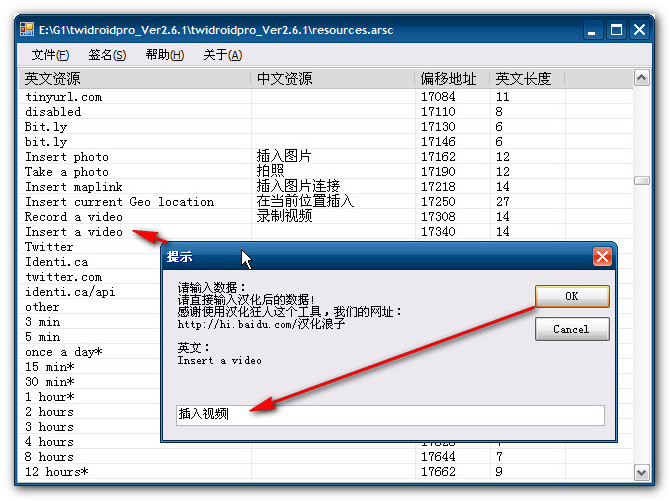Close the 提示 dialog with red X

click(602, 257)
